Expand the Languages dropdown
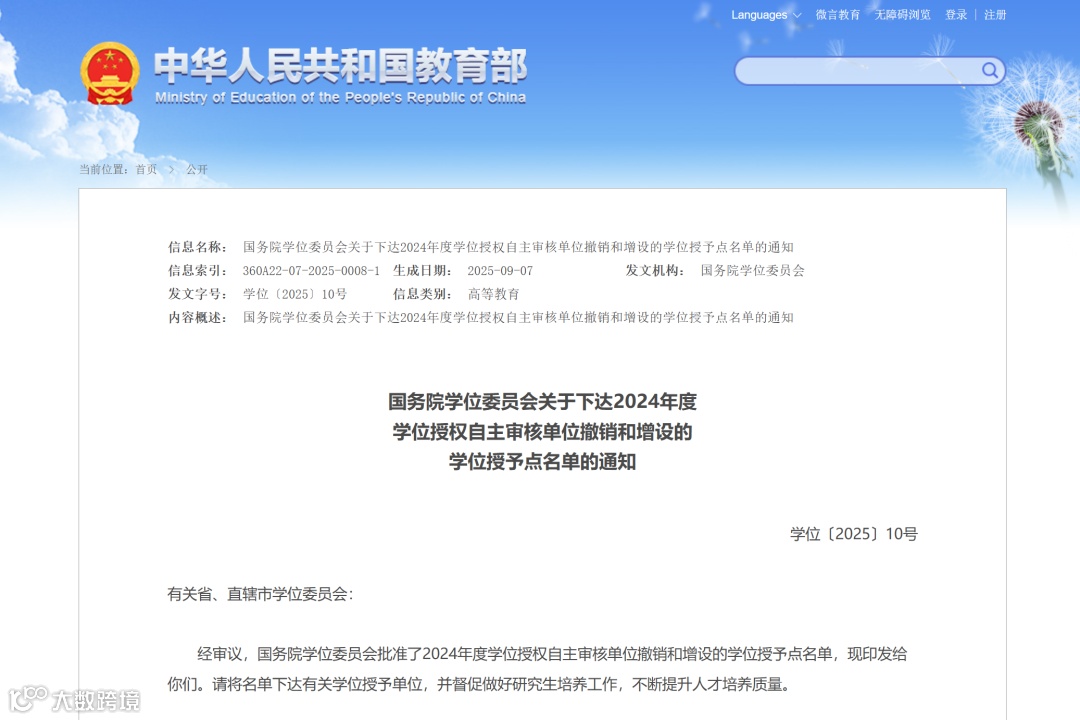Image resolution: width=1080 pixels, height=720 pixels. [x=766, y=15]
